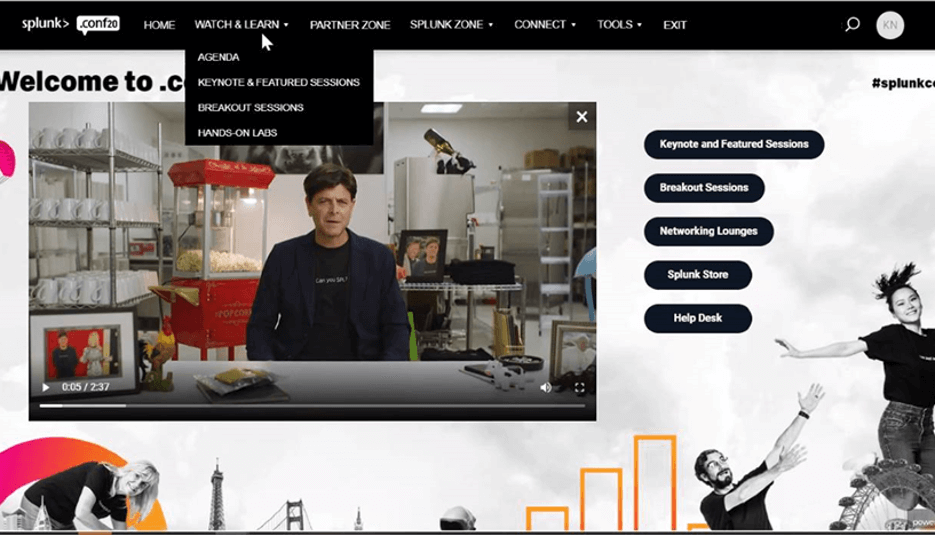Close the video popup with X

coord(582,117)
